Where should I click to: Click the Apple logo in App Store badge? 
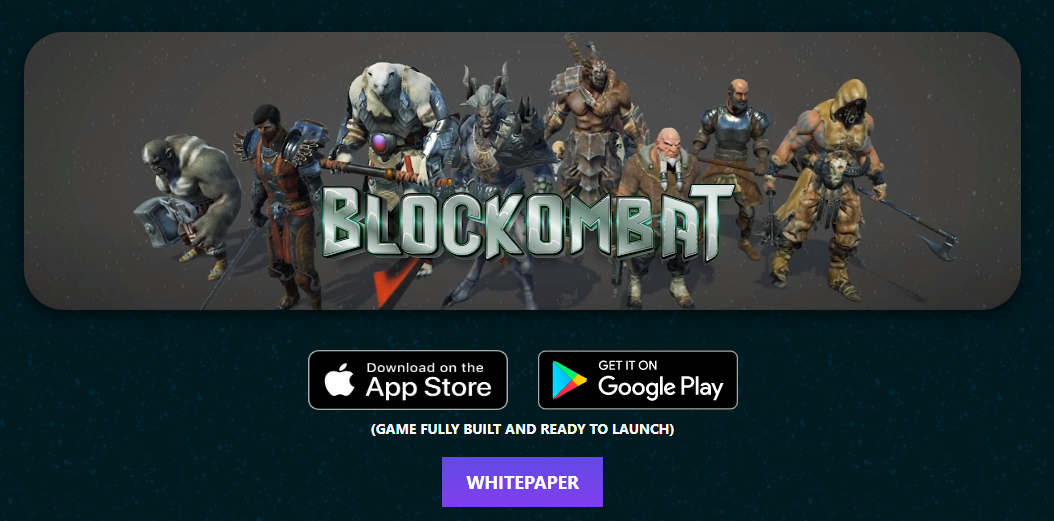(339, 380)
